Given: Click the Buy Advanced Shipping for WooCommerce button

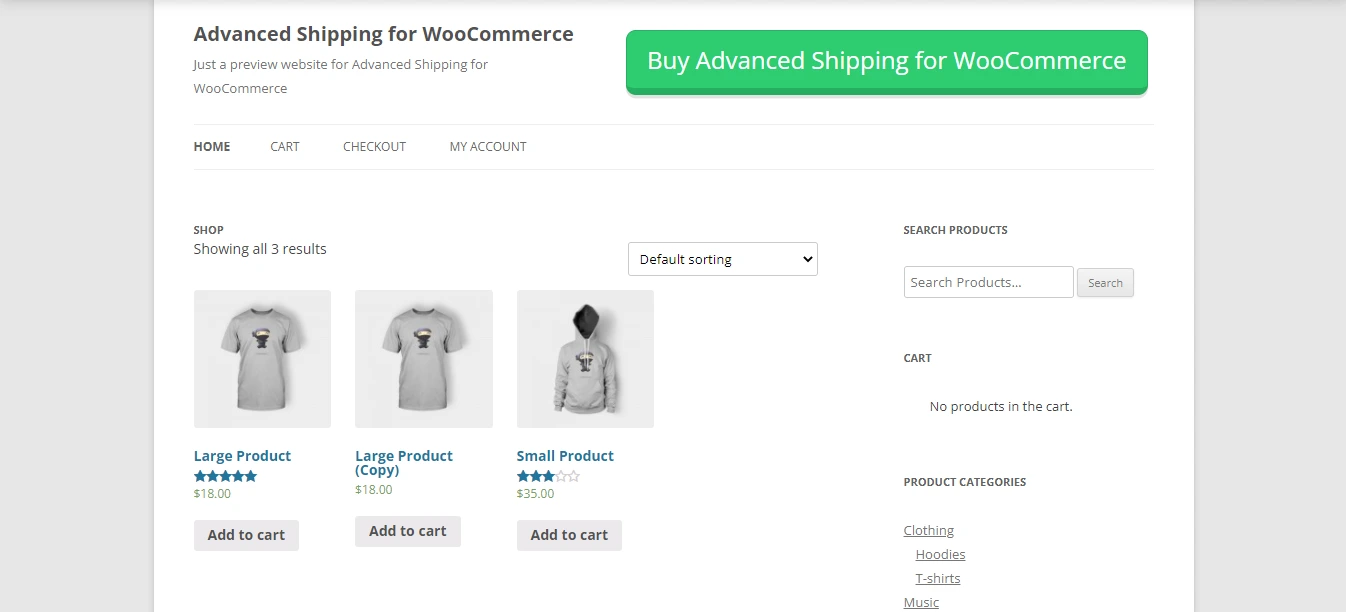Looking at the screenshot, I should click(x=886, y=61).
